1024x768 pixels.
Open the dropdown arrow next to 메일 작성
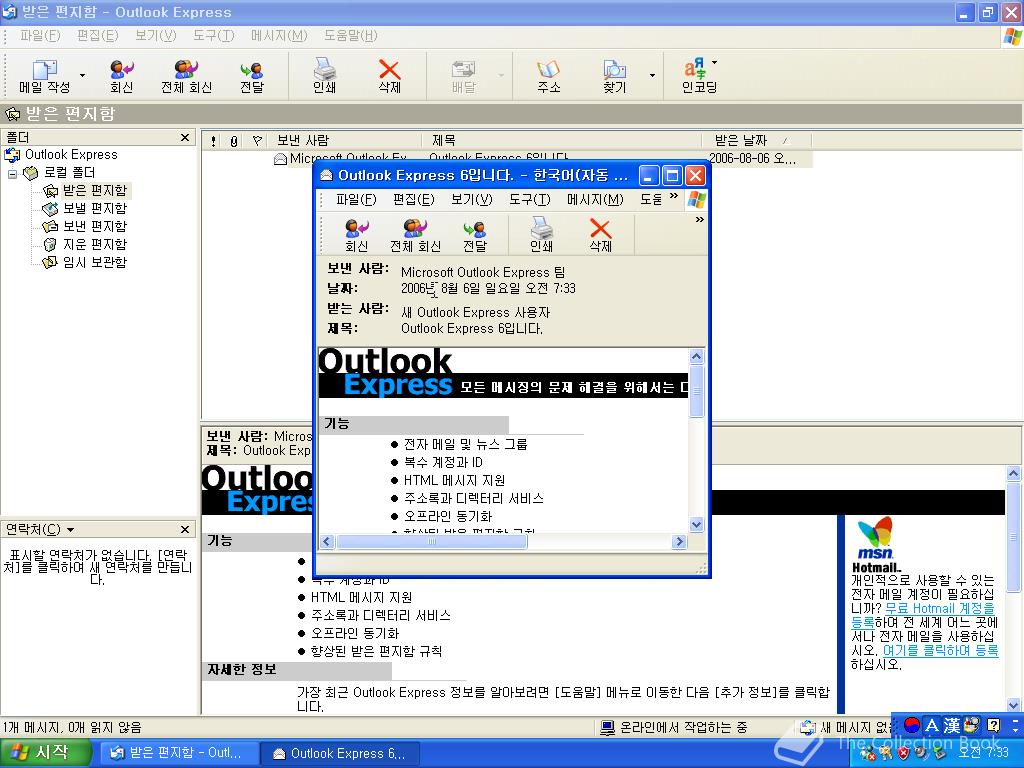(82, 76)
